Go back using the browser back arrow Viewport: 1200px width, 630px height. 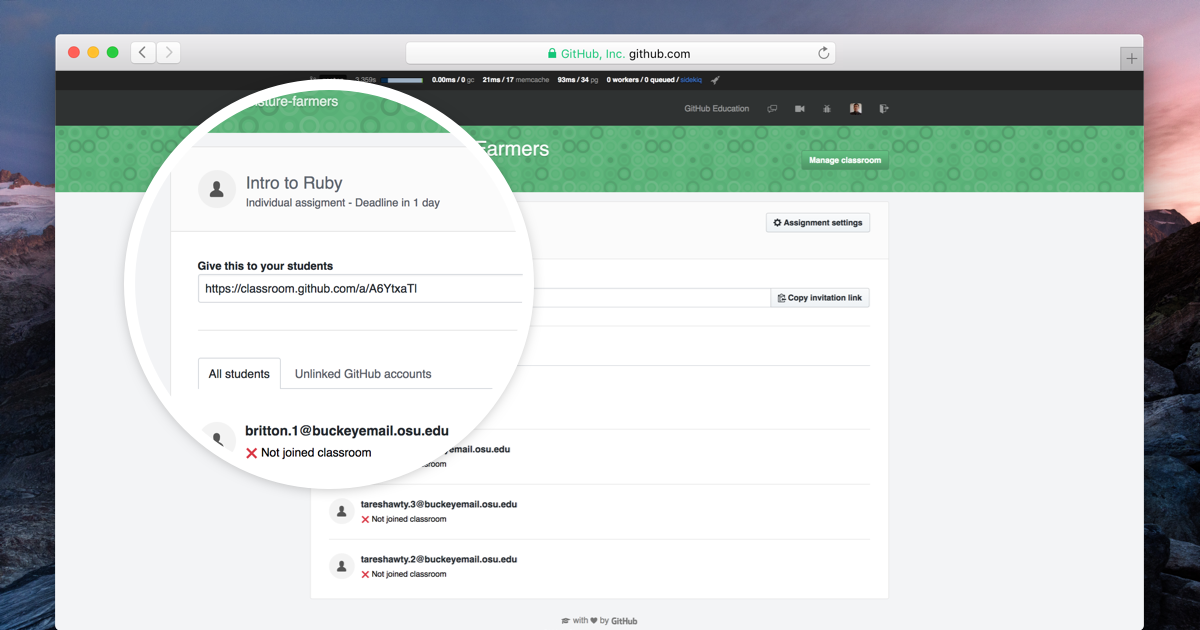(143, 53)
